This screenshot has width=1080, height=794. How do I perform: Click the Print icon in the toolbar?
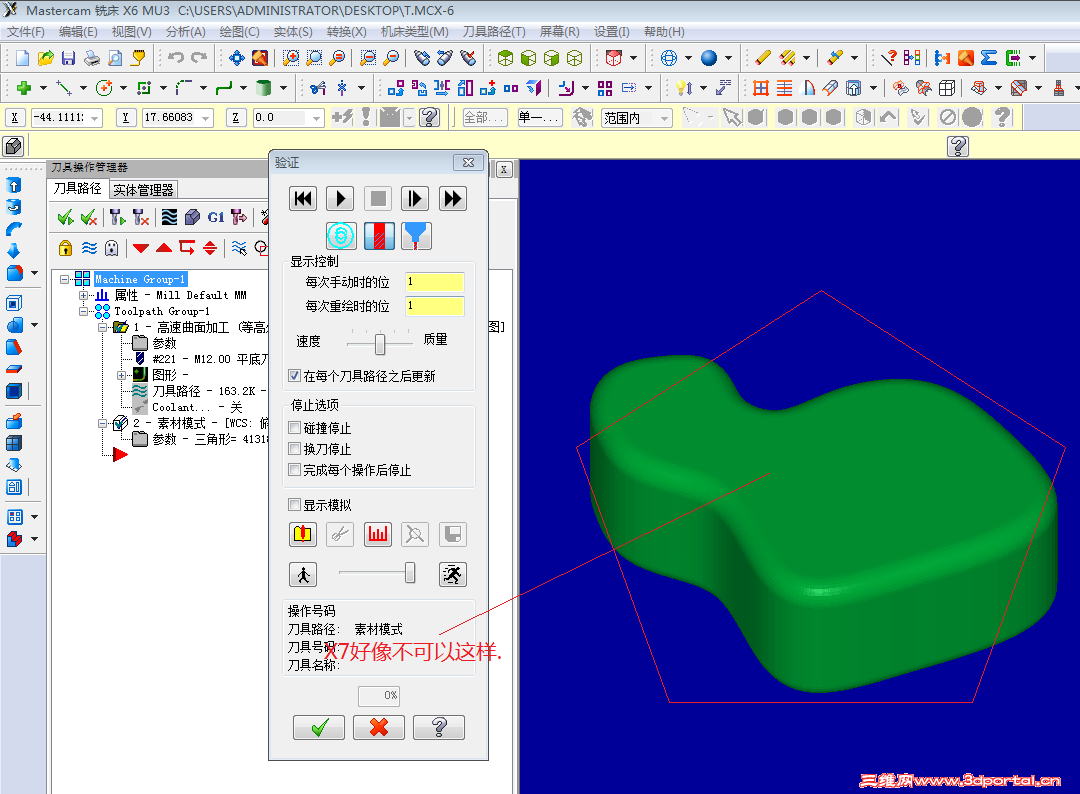[92, 58]
